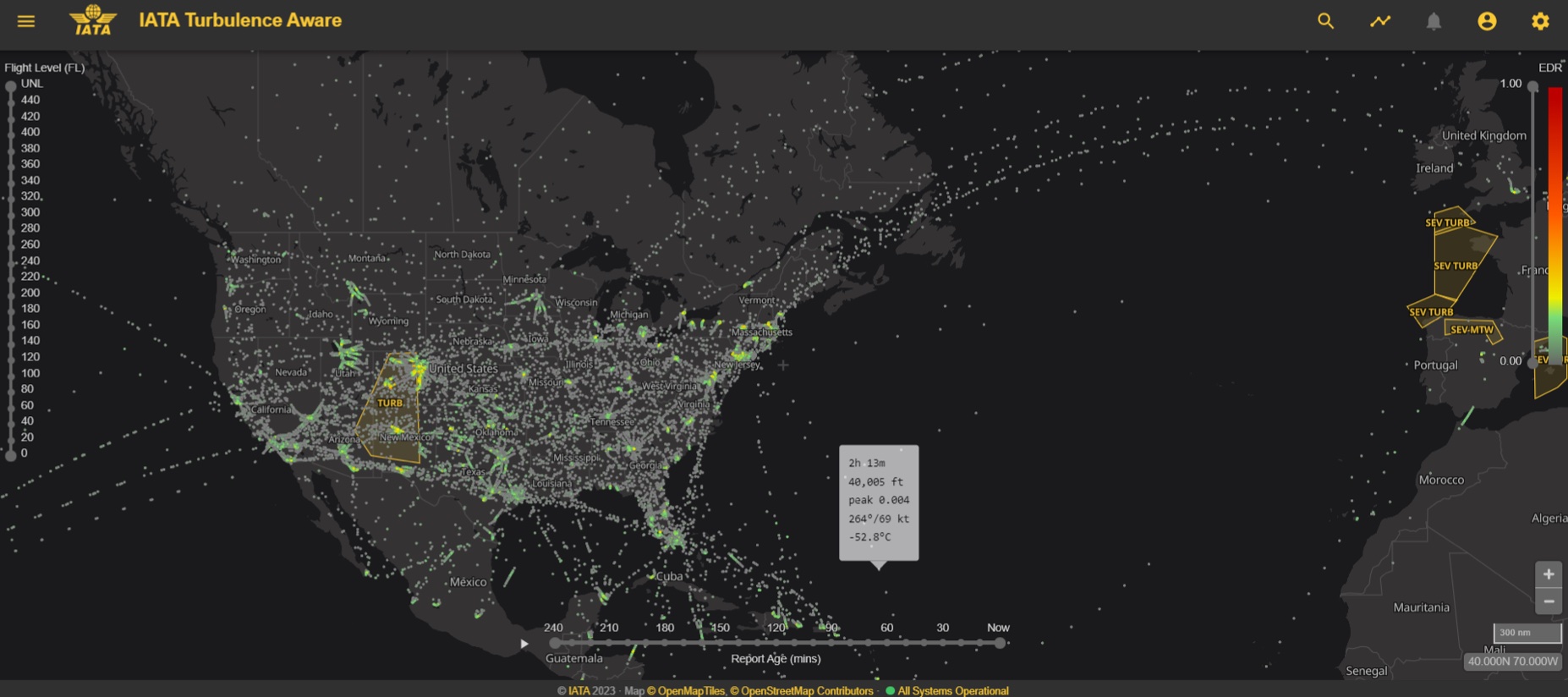The height and width of the screenshot is (697, 1568).
Task: Open the user account profile icon
Action: point(1487,21)
